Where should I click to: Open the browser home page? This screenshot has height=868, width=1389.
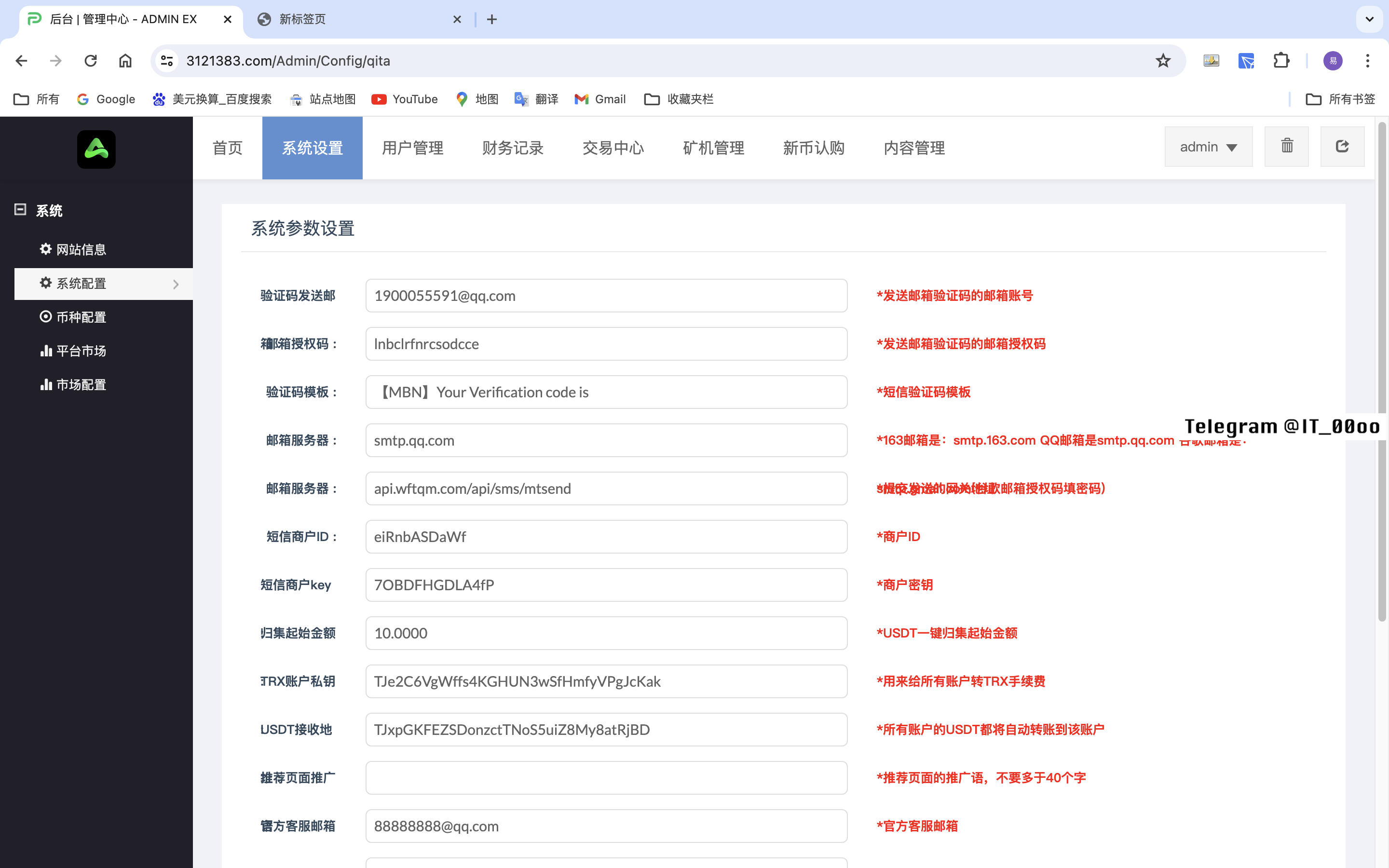[x=125, y=61]
